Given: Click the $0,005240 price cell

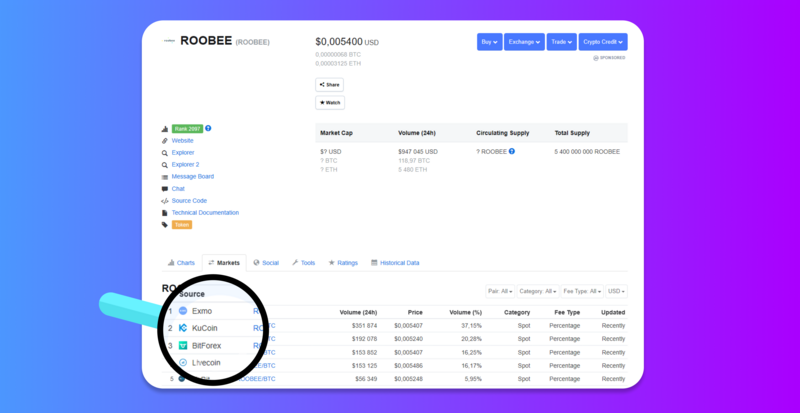Looking at the screenshot, I should coord(408,339).
